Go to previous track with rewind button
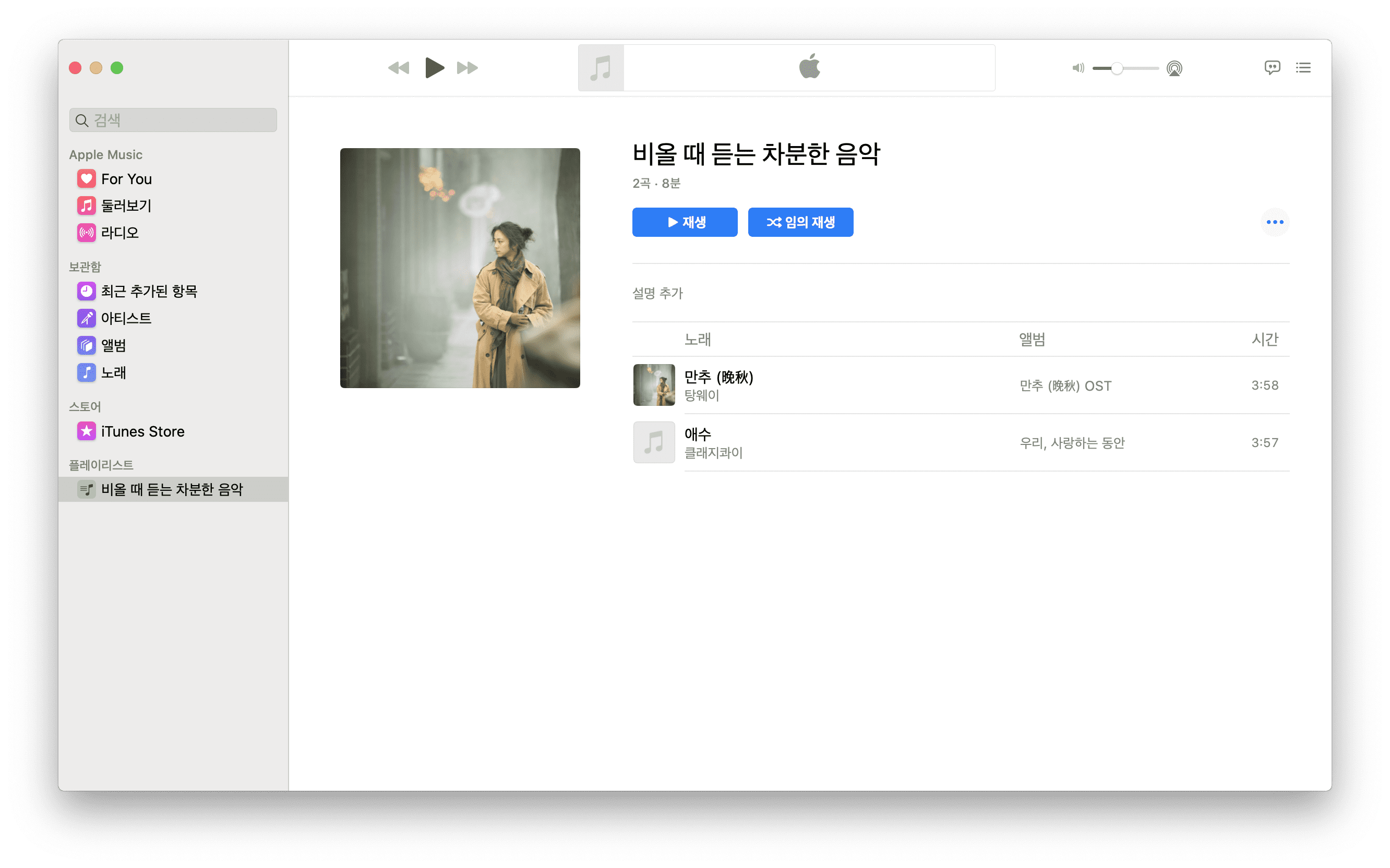The image size is (1390, 868). click(x=399, y=68)
